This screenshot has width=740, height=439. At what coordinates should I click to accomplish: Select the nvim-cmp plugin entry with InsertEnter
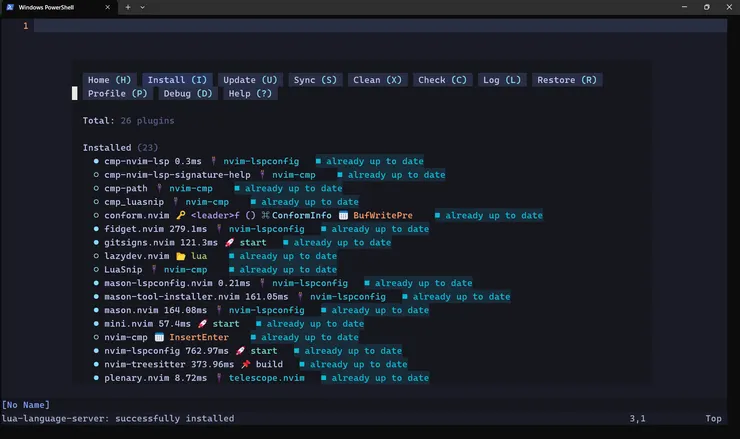(x=126, y=337)
